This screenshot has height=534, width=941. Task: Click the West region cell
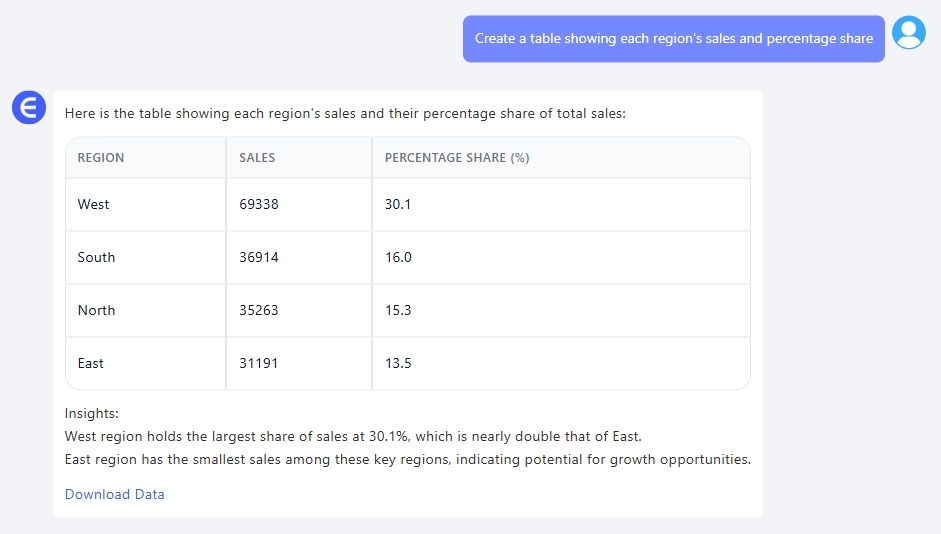[x=93, y=204]
